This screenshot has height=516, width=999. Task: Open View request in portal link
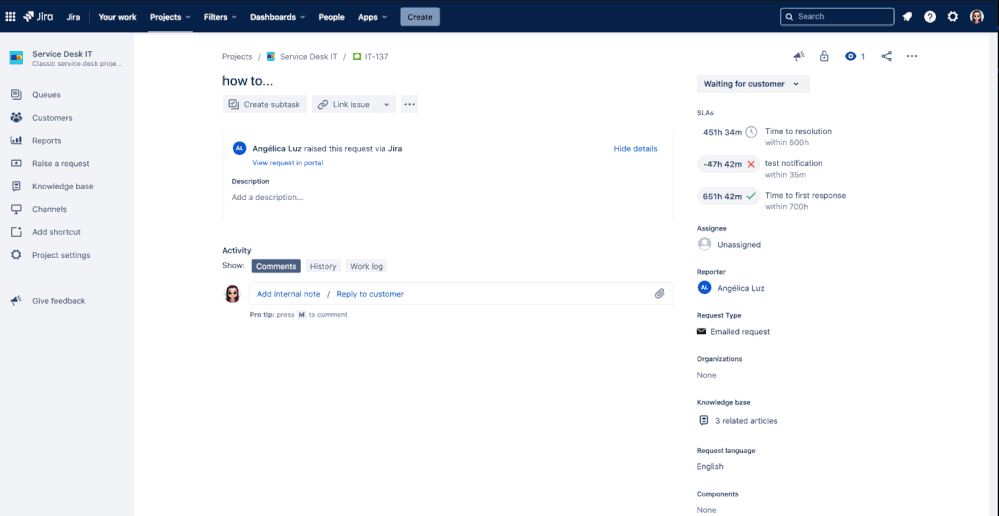pos(287,163)
